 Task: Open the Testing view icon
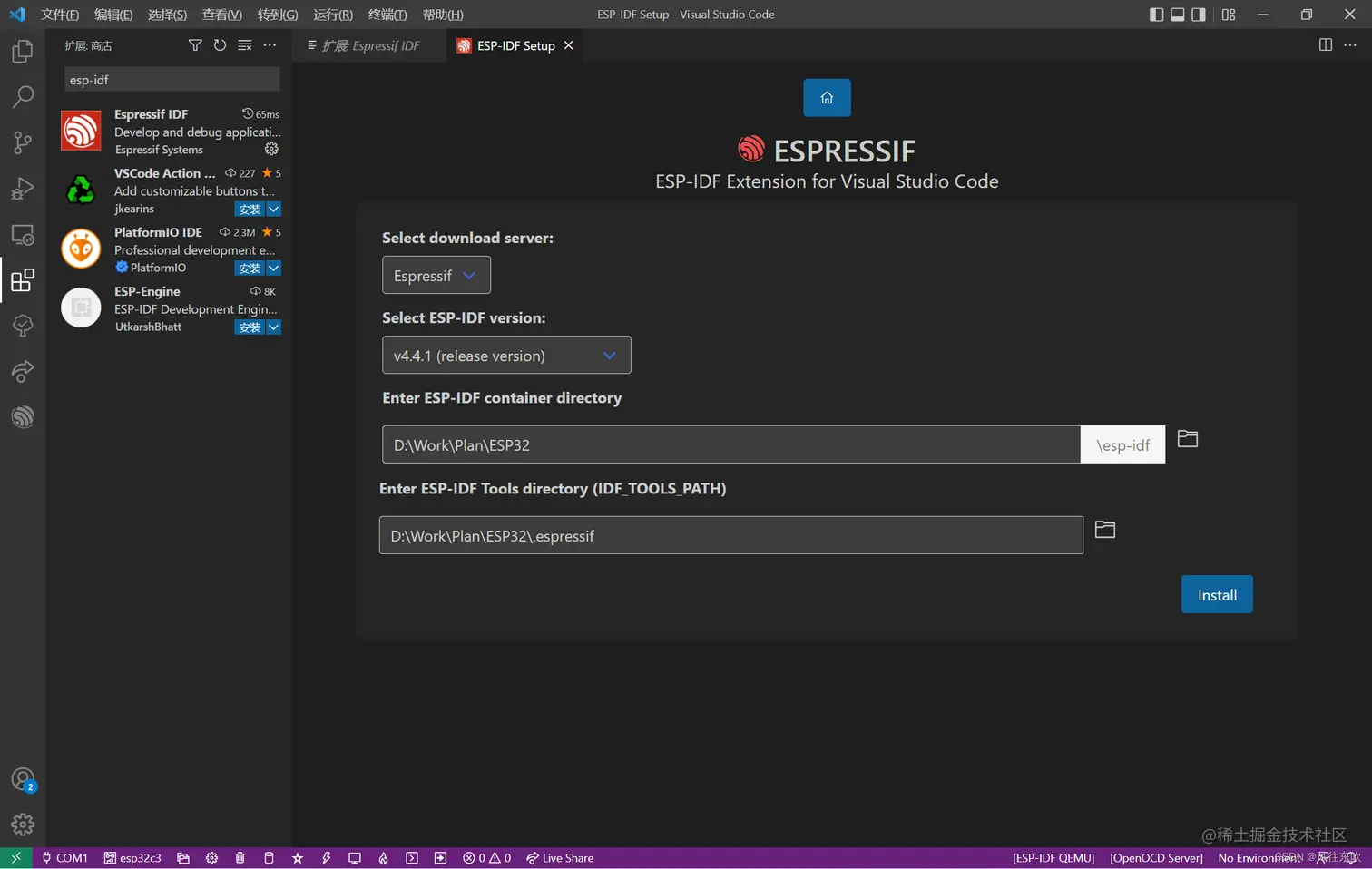pyautogui.click(x=23, y=326)
